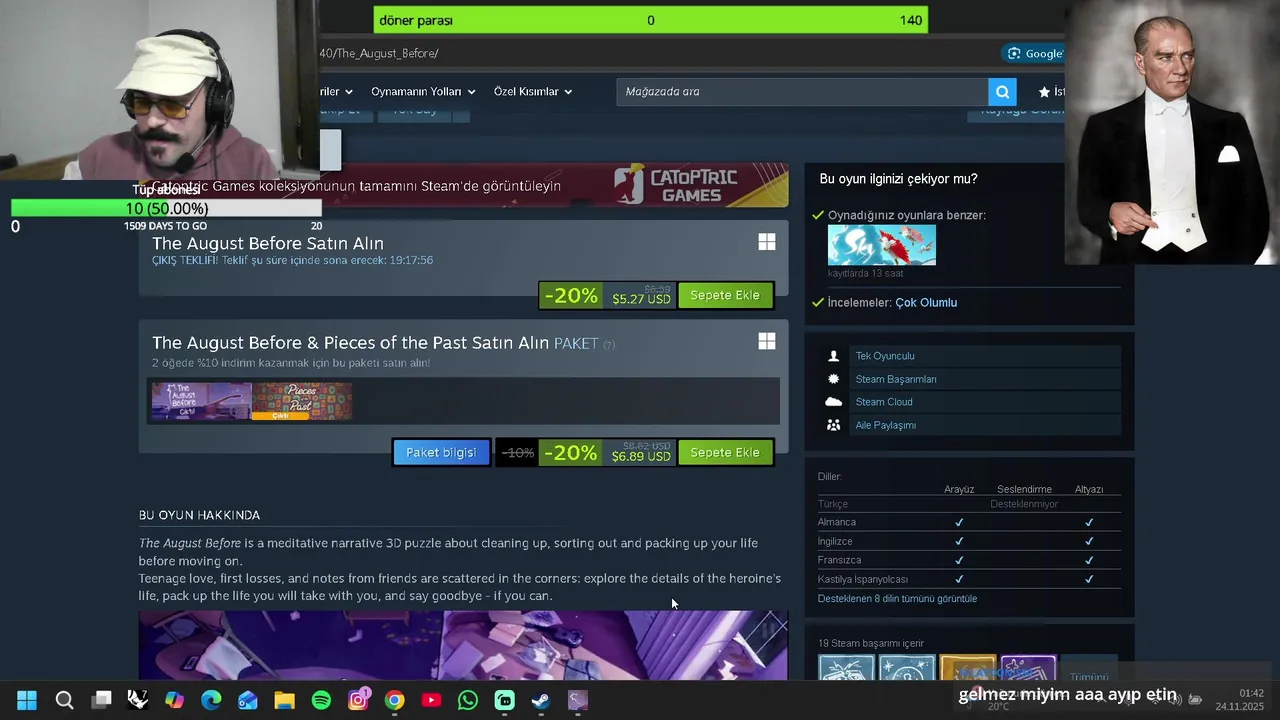Open the Windows Start menu
Image resolution: width=1280 pixels, height=720 pixels.
pos(27,701)
